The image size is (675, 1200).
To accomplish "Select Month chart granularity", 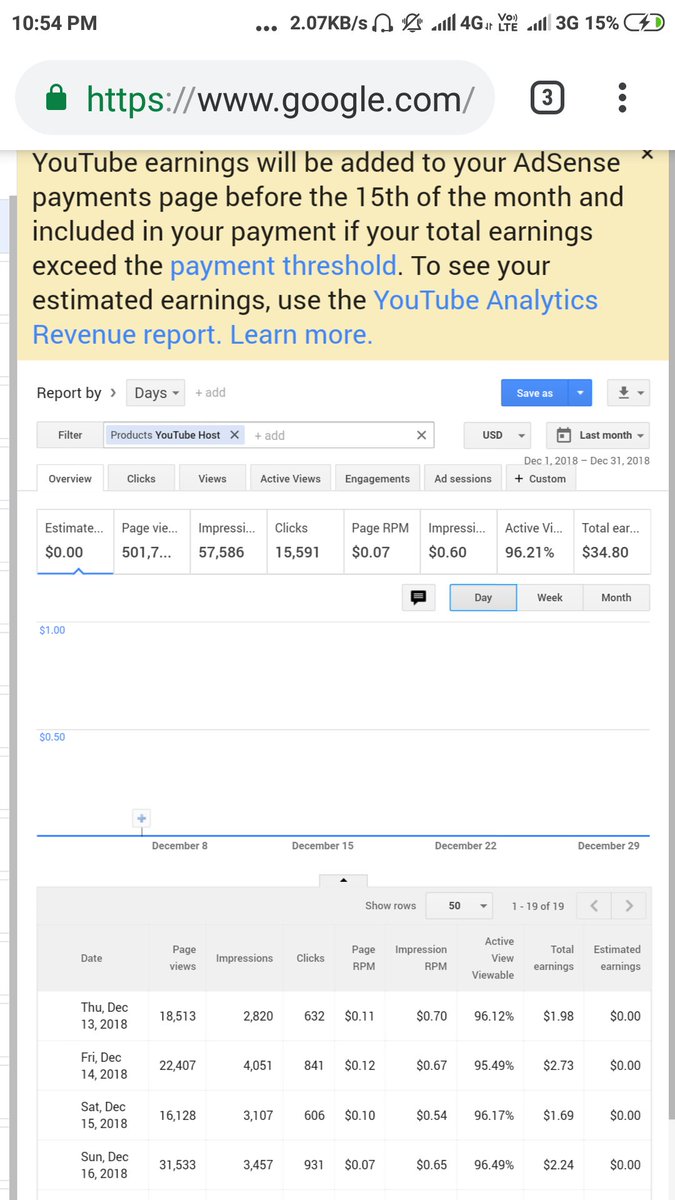I will tap(616, 598).
